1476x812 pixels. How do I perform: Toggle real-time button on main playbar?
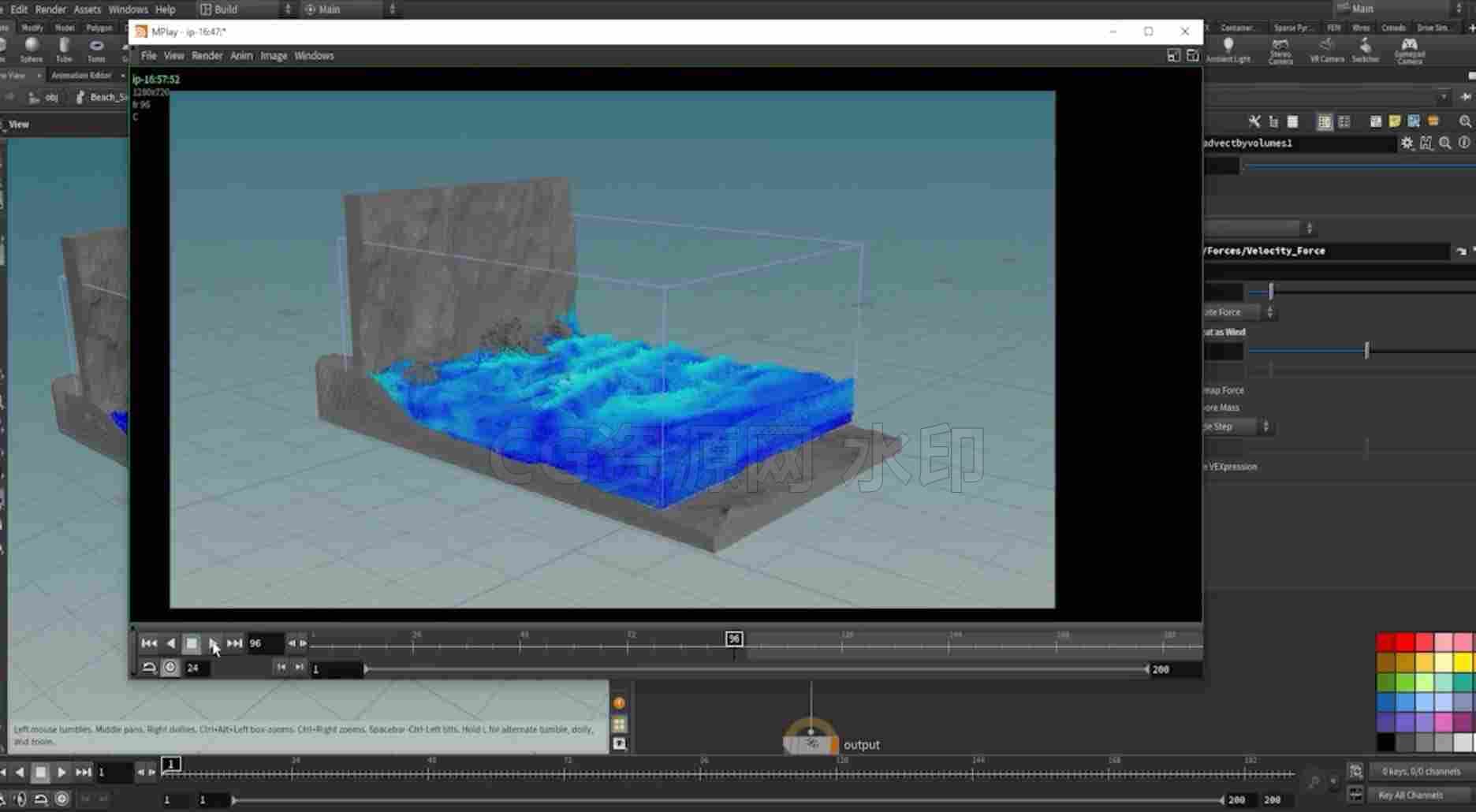click(x=62, y=799)
